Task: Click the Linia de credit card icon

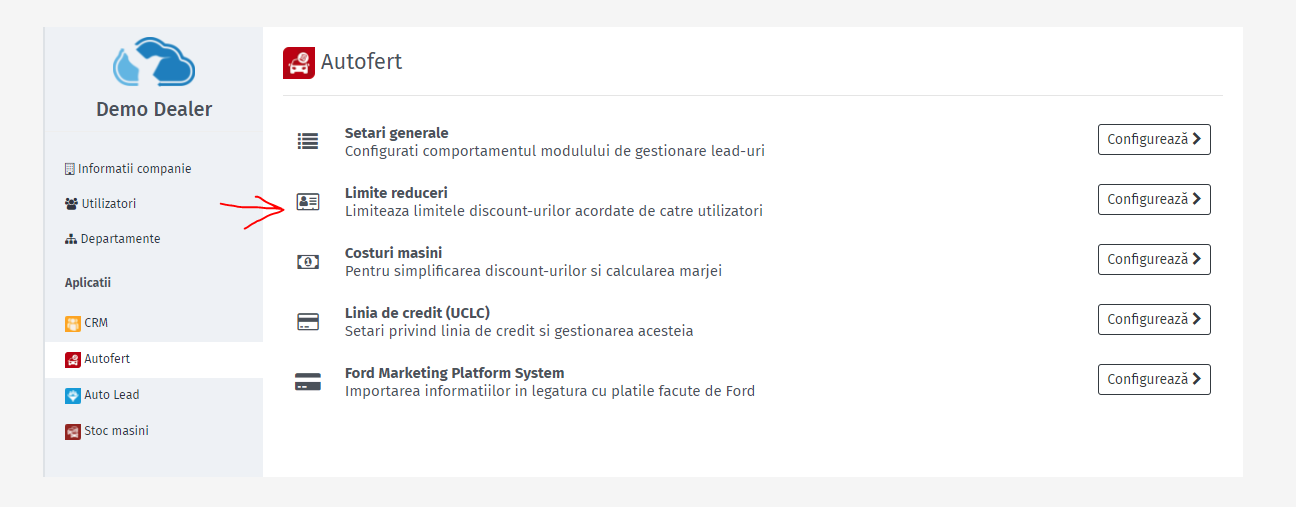Action: (308, 321)
